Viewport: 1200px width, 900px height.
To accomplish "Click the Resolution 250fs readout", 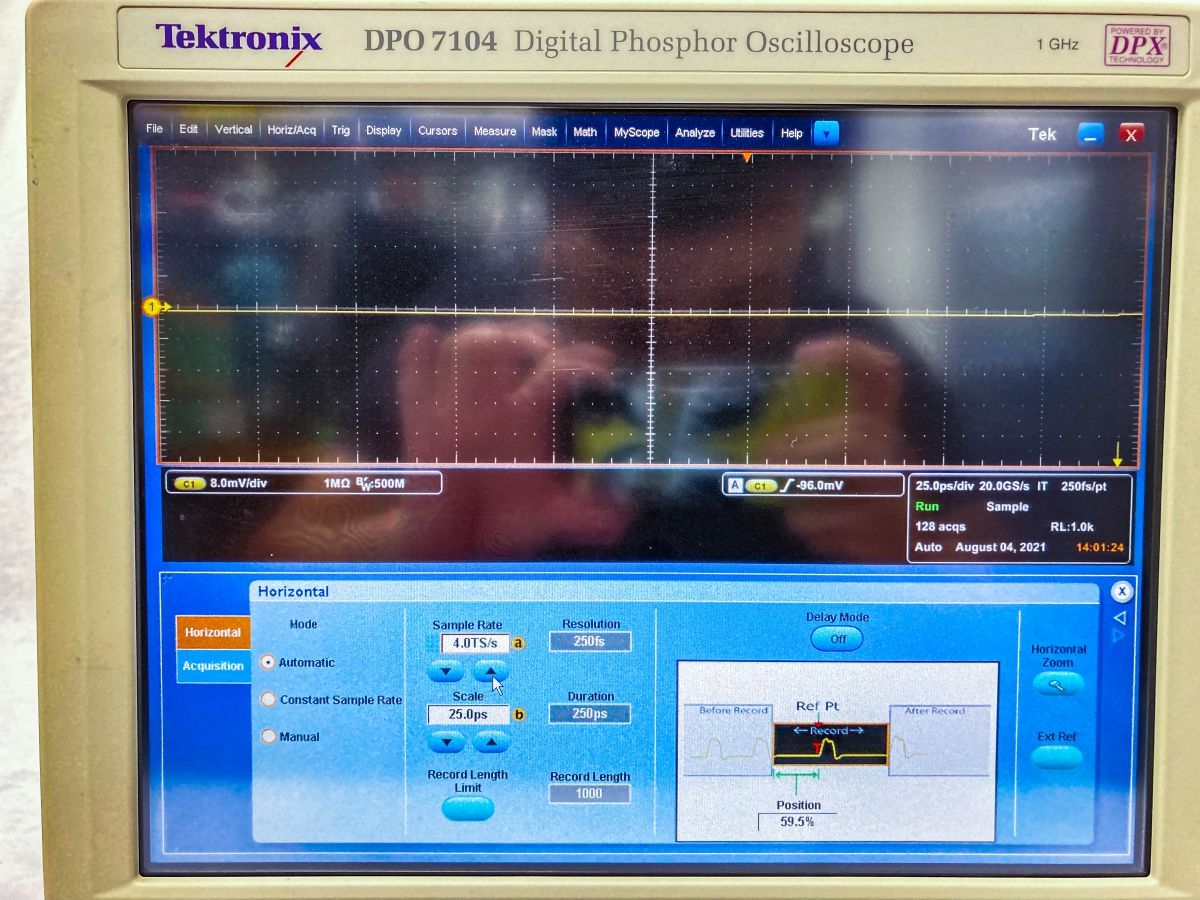I will tap(590, 641).
